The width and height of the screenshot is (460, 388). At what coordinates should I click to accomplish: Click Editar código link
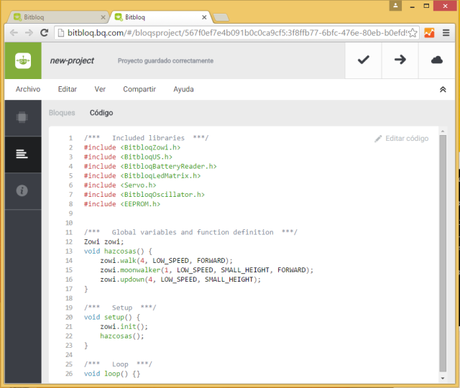(x=407, y=138)
